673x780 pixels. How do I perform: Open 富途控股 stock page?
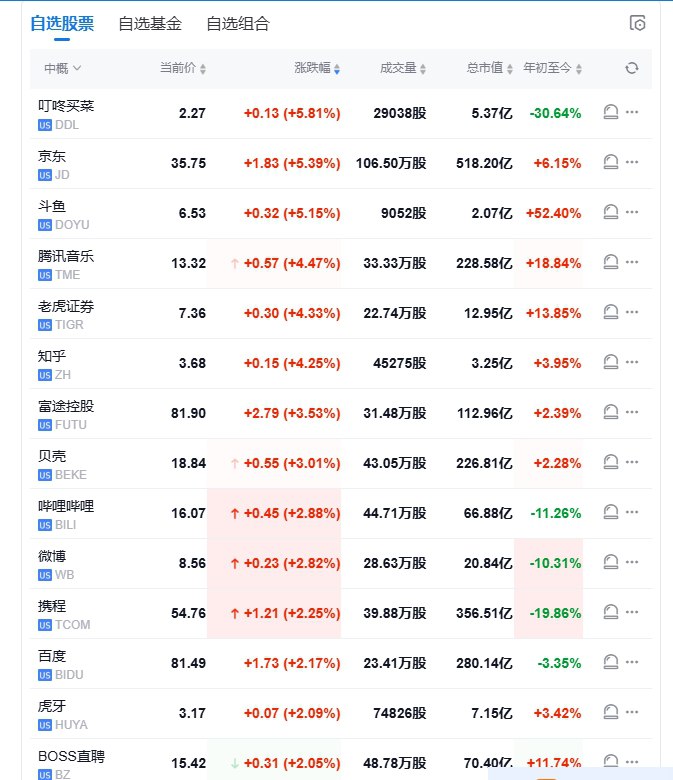coord(66,406)
